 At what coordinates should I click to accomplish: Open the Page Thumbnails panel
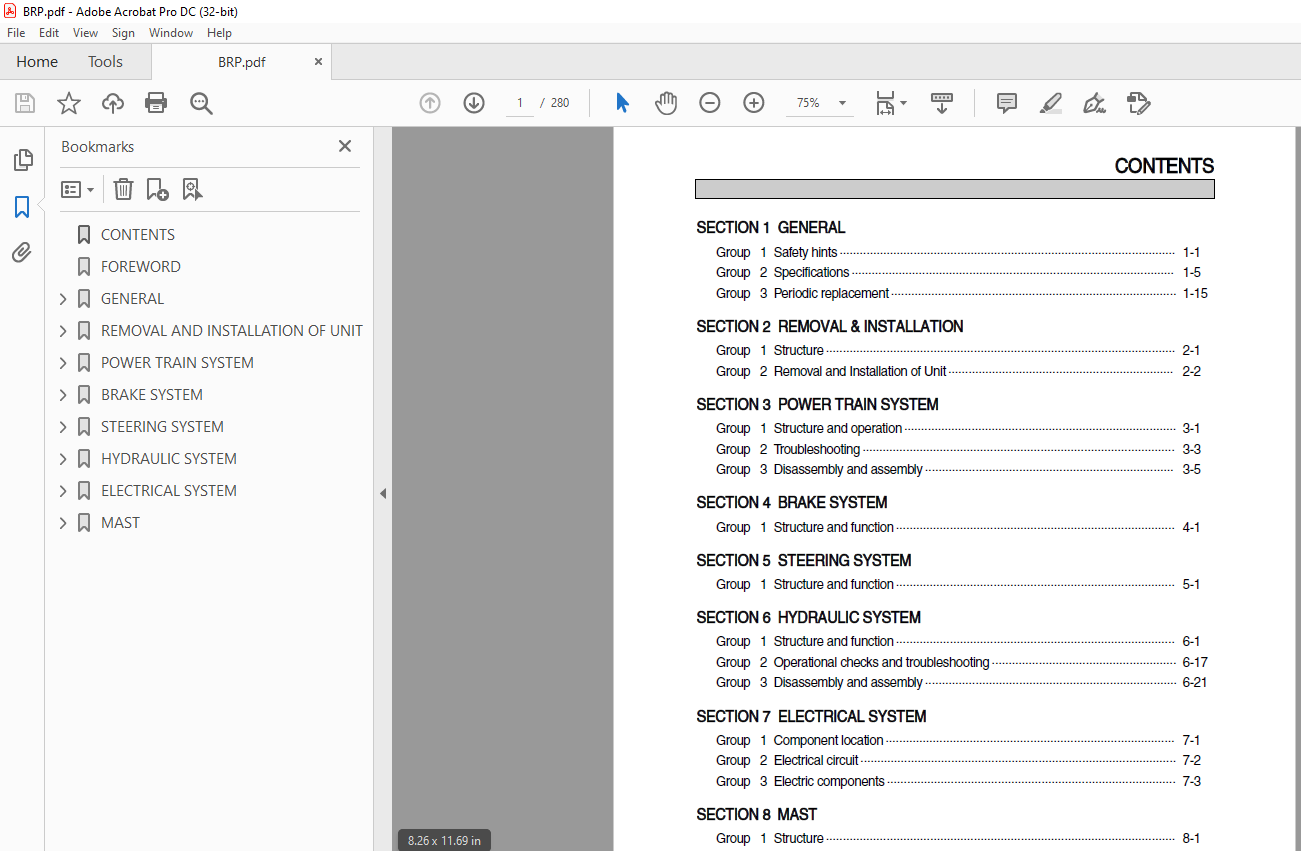[x=22, y=160]
